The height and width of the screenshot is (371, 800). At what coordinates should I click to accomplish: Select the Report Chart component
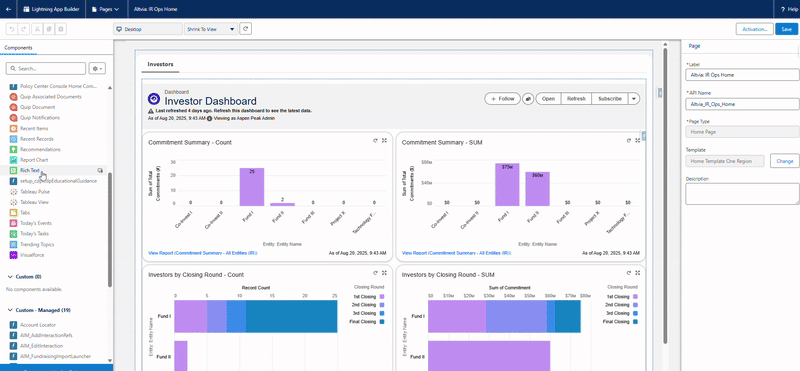[34, 160]
